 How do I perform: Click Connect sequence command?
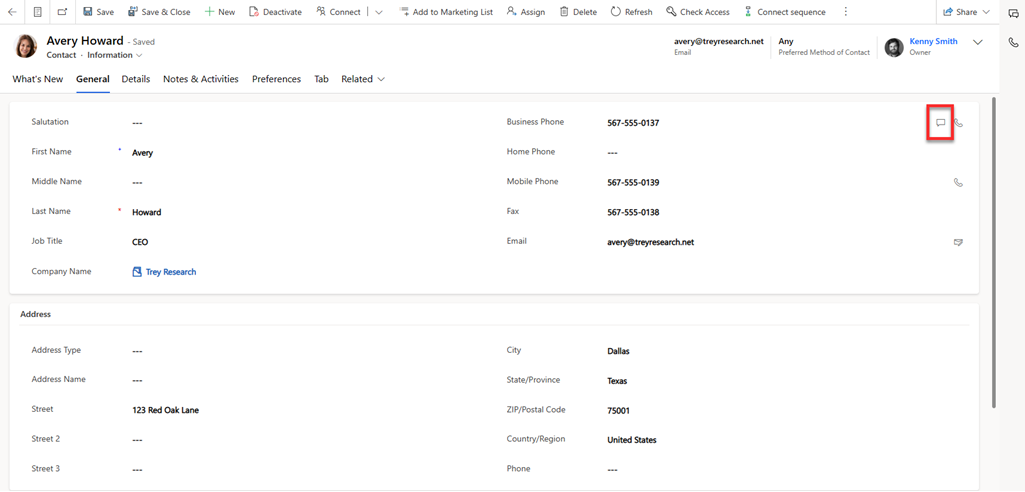784,12
